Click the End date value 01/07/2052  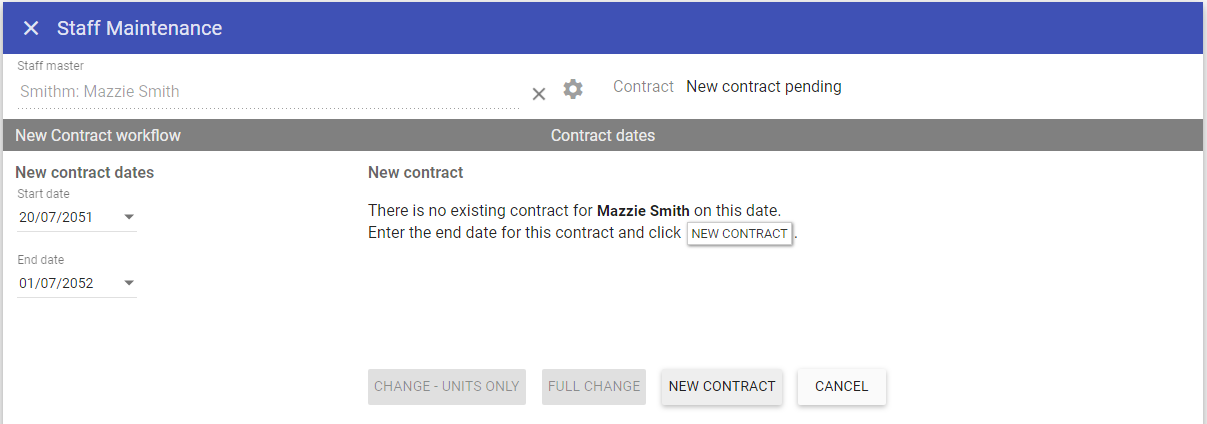(56, 283)
